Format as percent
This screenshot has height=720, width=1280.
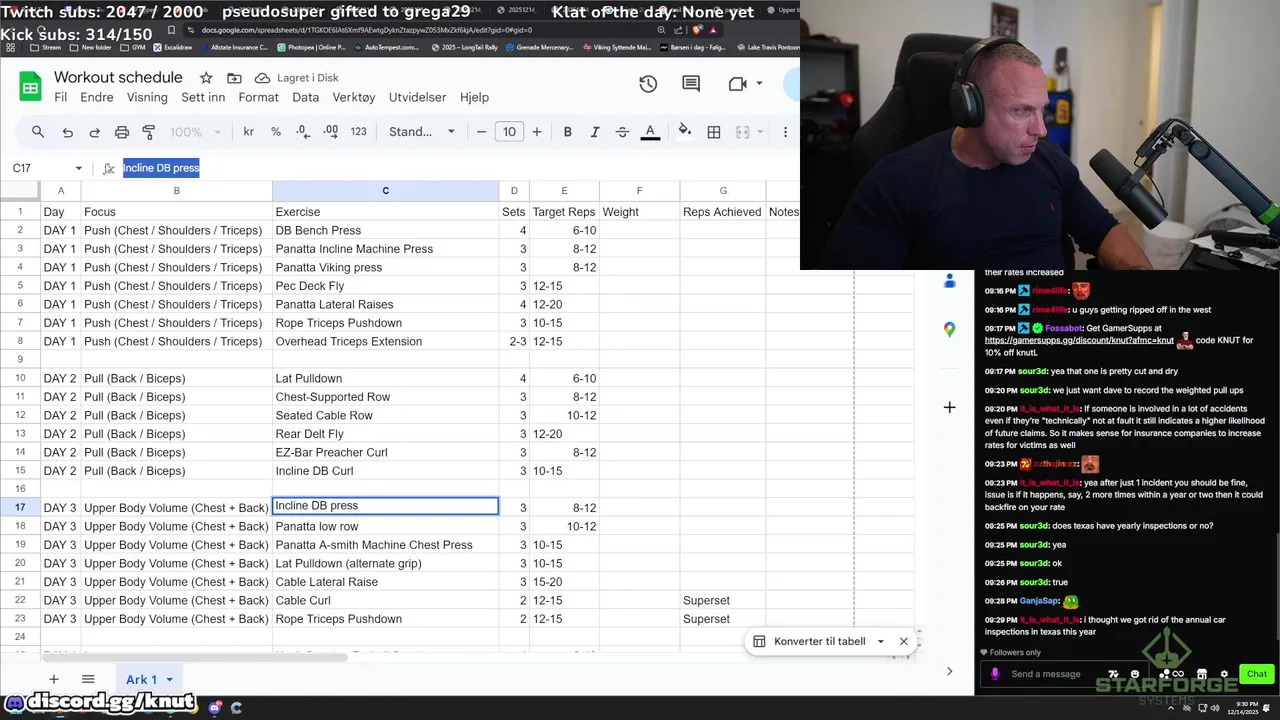point(276,132)
